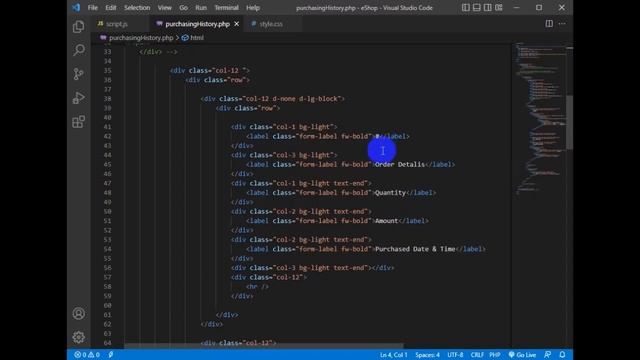Change the UTF-8 encoding in status bar
The image size is (640, 360).
(455, 355)
